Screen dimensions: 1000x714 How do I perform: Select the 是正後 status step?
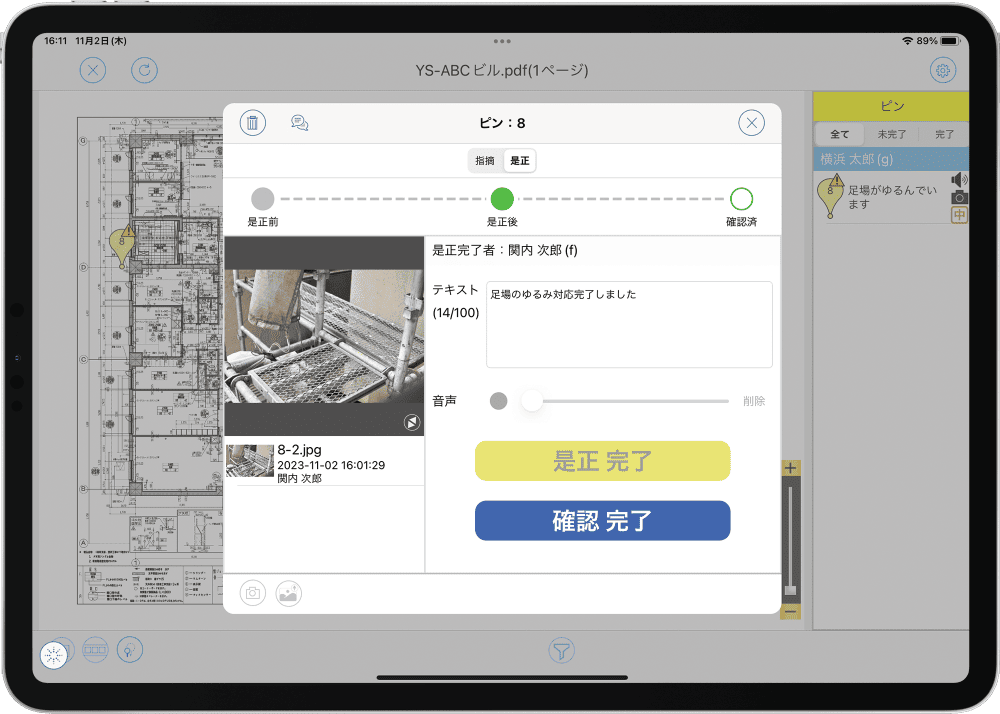(x=502, y=198)
